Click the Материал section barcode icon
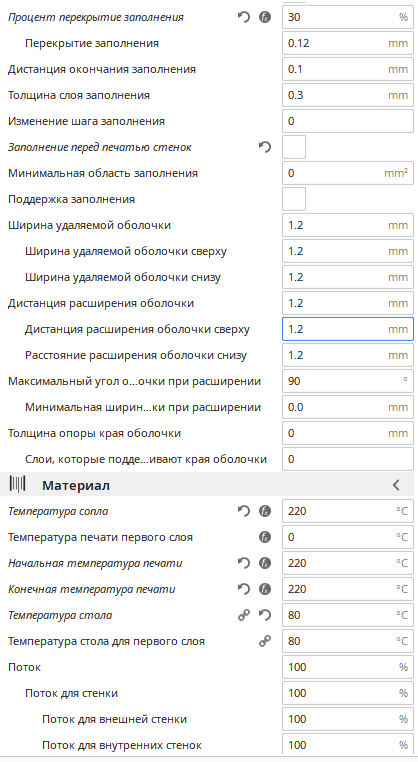Screen dimensions: 418x762 (x=17, y=485)
